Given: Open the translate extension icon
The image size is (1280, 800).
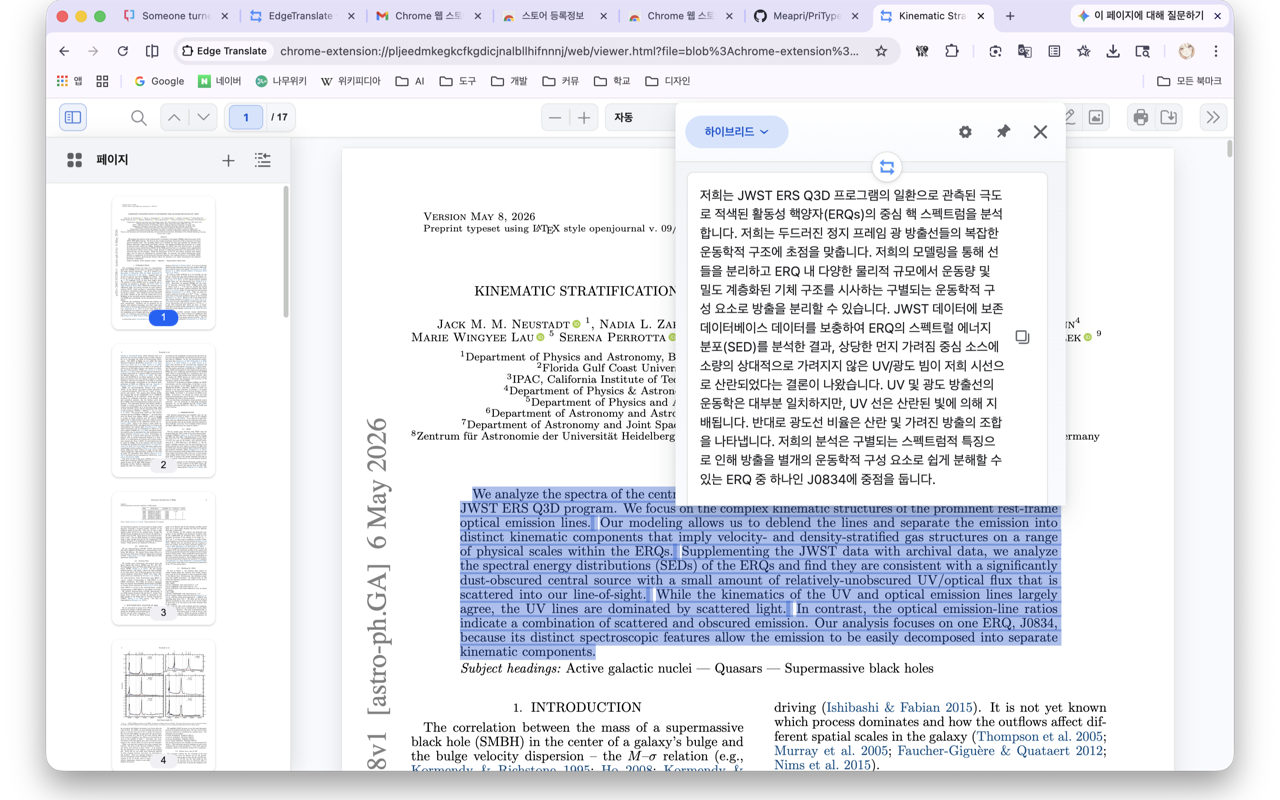Looking at the screenshot, I should (x=1024, y=51).
